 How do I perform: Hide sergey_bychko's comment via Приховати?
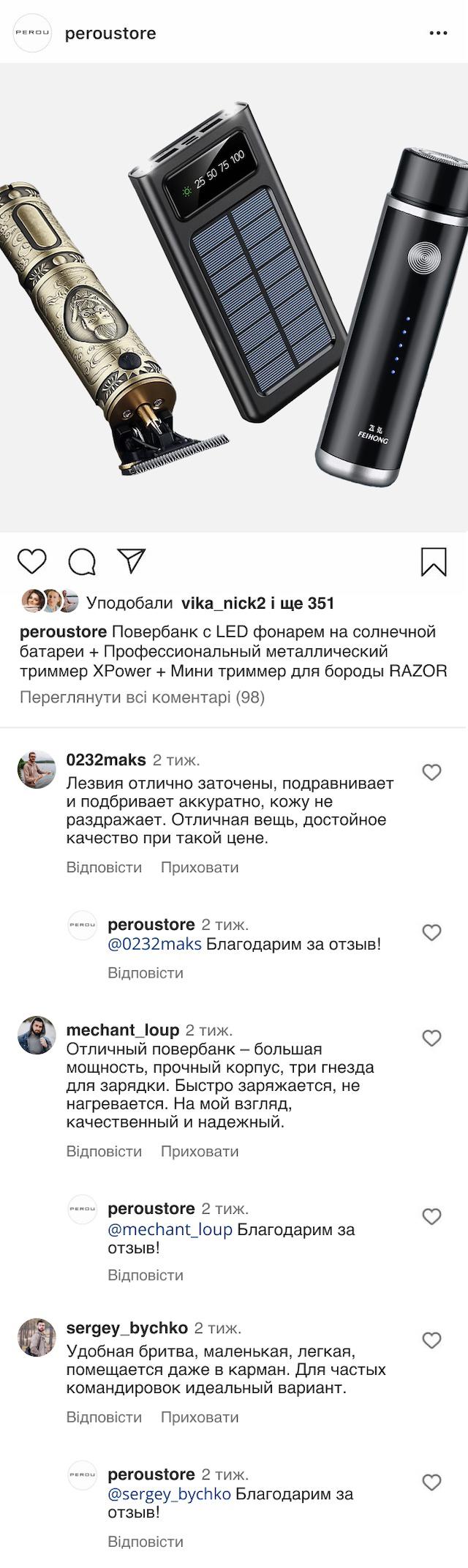[200, 1417]
